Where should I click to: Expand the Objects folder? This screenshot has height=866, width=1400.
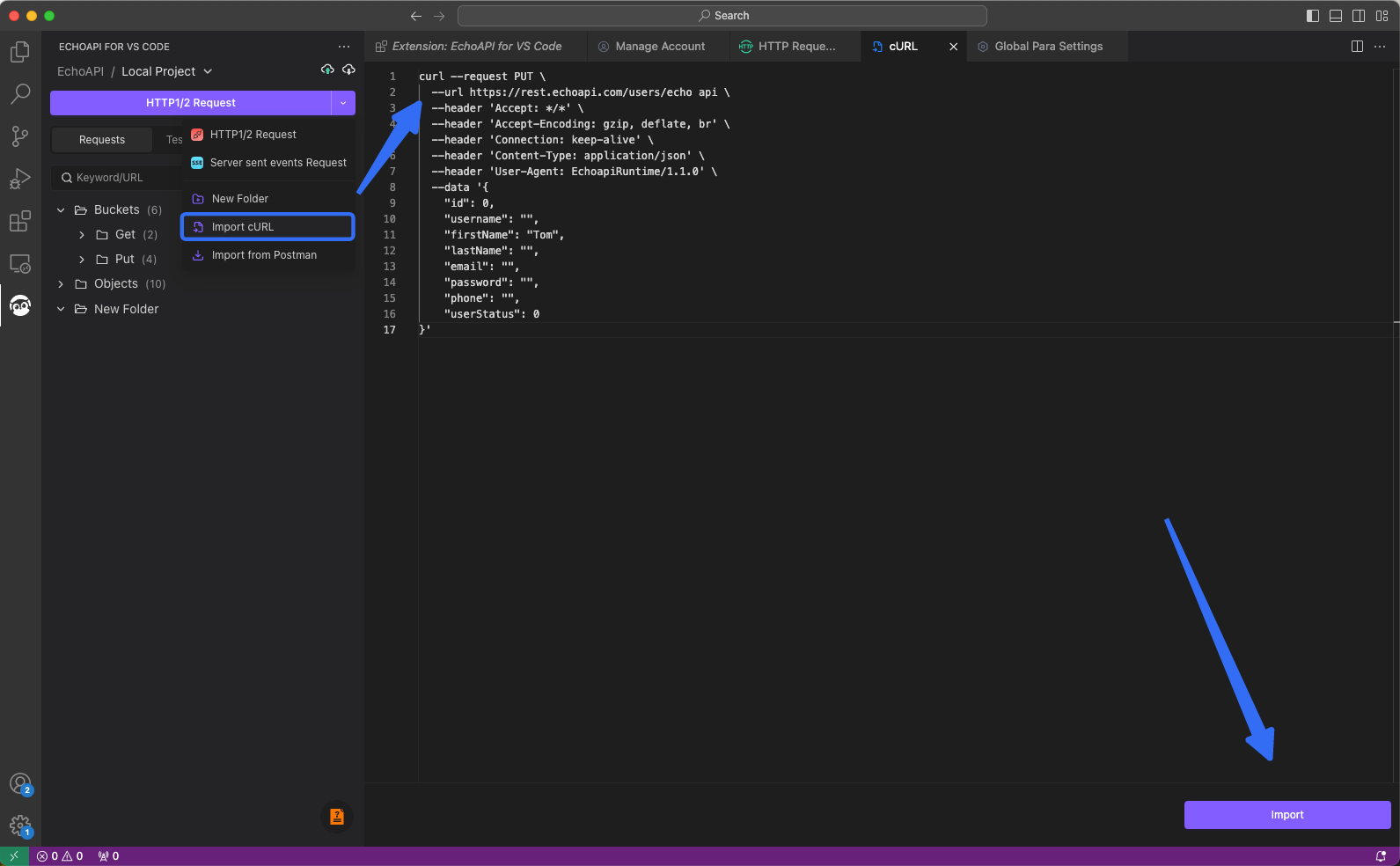(61, 284)
